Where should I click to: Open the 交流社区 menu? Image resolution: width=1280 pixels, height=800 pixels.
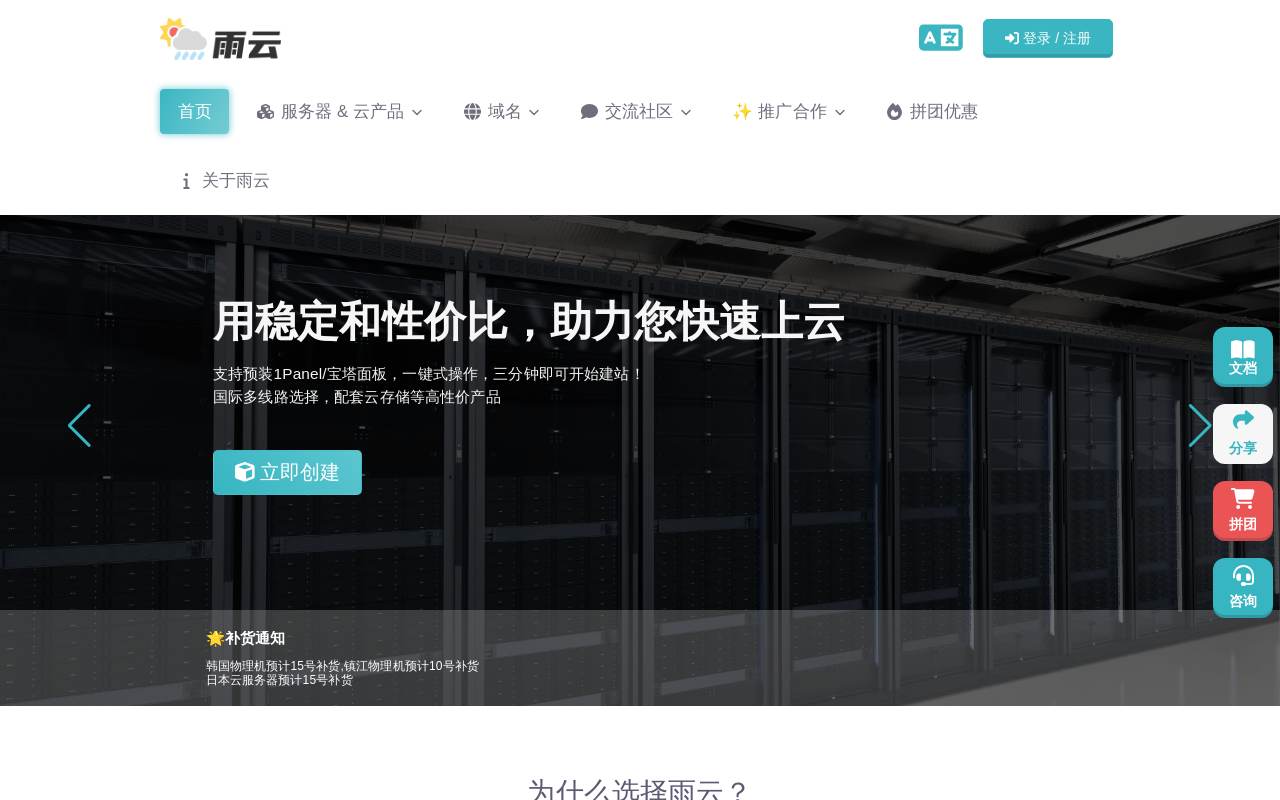636,111
